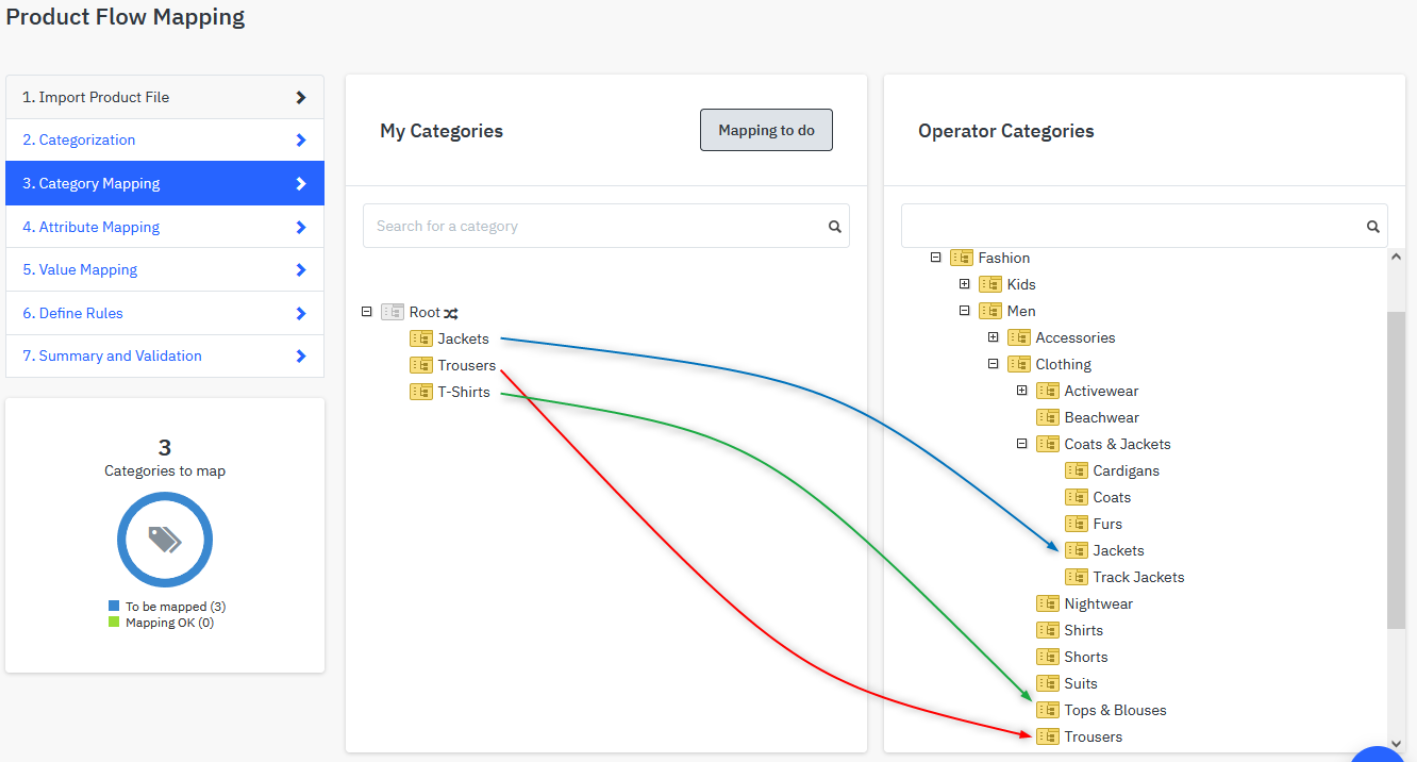Click the Mapping to do button
The height and width of the screenshot is (762, 1417).
pyautogui.click(x=766, y=130)
